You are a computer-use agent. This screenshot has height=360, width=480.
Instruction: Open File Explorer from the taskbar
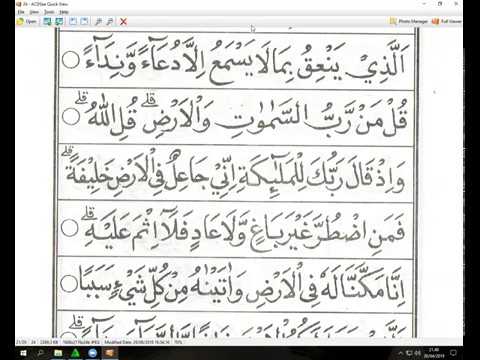pyautogui.click(x=58, y=353)
